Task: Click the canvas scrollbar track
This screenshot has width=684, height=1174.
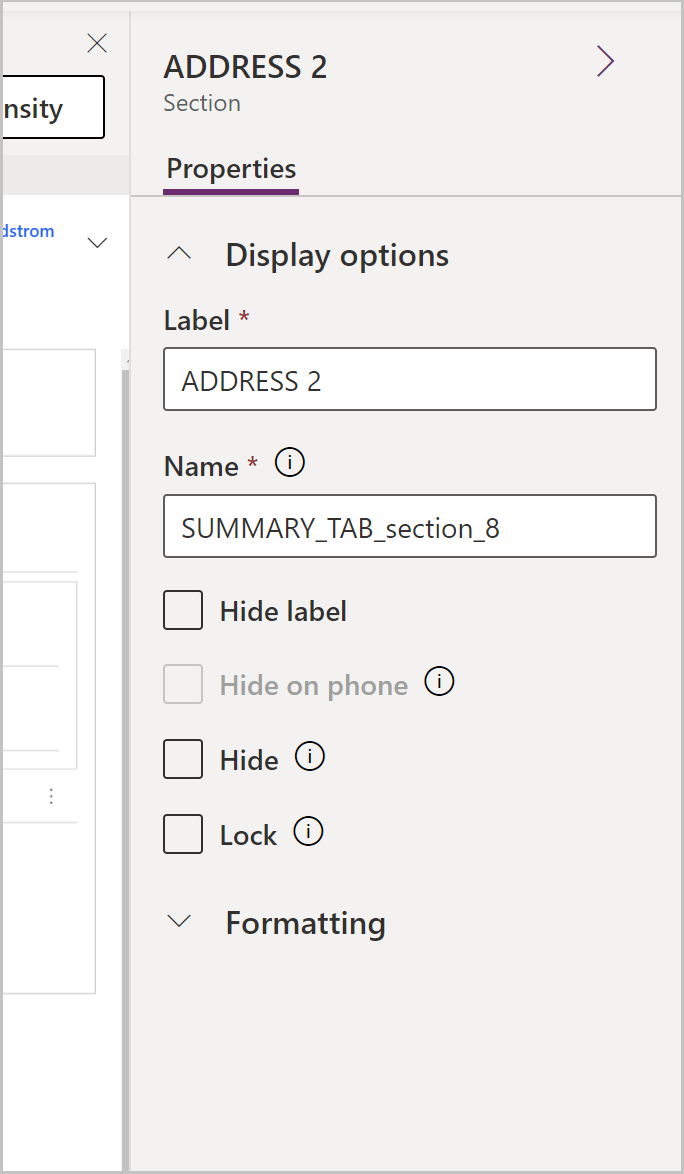Action: 124,600
